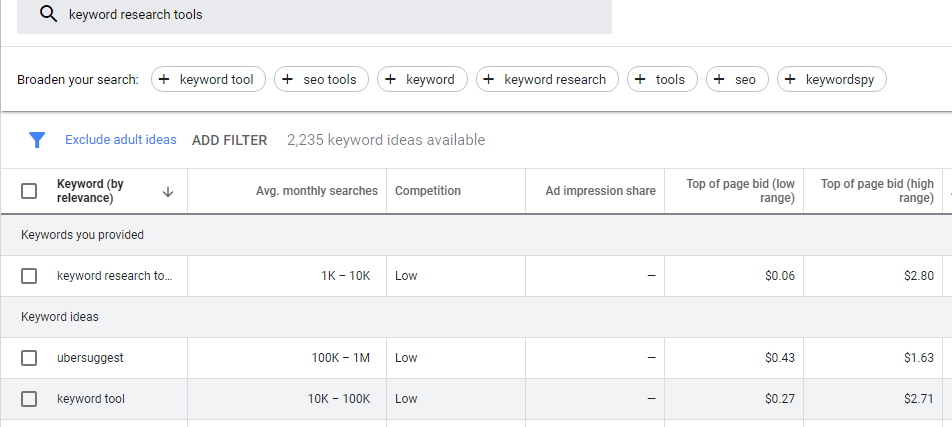The image size is (952, 427).
Task: Click plus icon on seo tools chip
Action: pyautogui.click(x=288, y=79)
